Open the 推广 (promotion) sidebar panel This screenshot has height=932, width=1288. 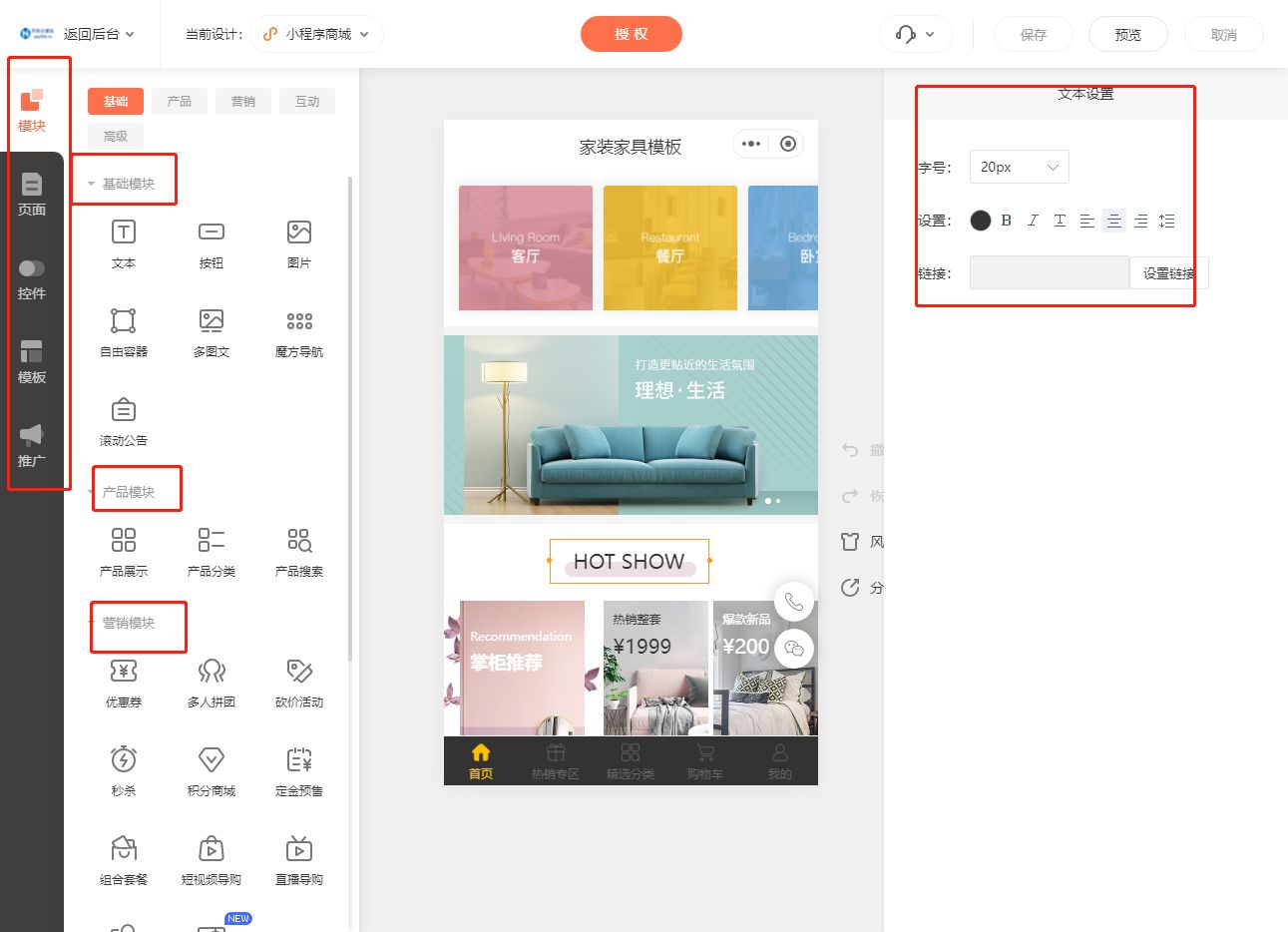[32, 445]
